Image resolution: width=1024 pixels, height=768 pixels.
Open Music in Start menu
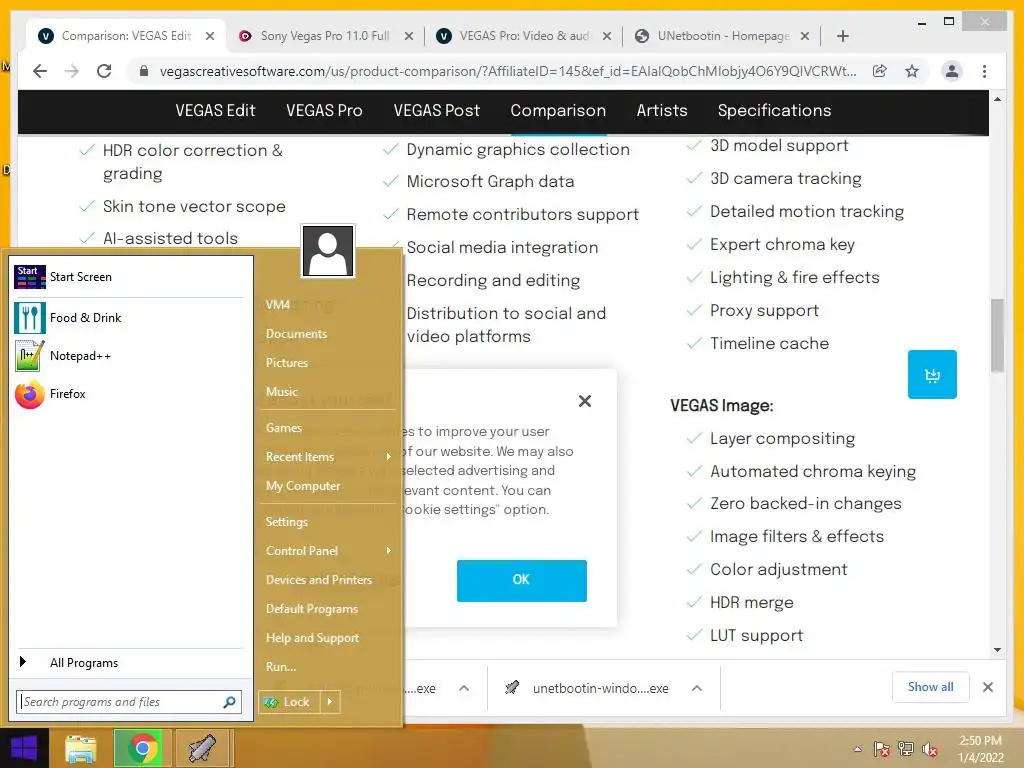(x=281, y=392)
